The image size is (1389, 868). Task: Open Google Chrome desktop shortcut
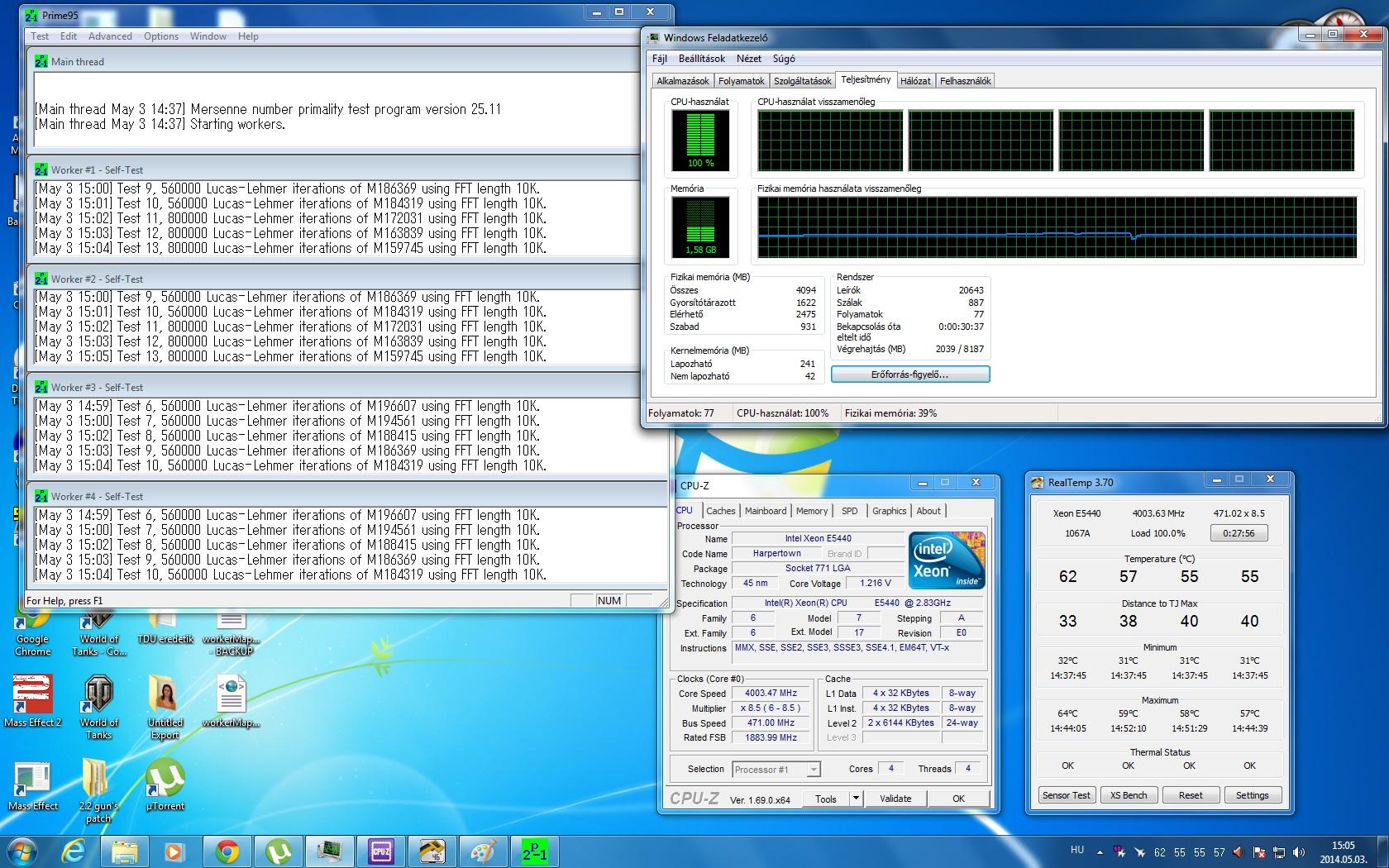pos(33,634)
